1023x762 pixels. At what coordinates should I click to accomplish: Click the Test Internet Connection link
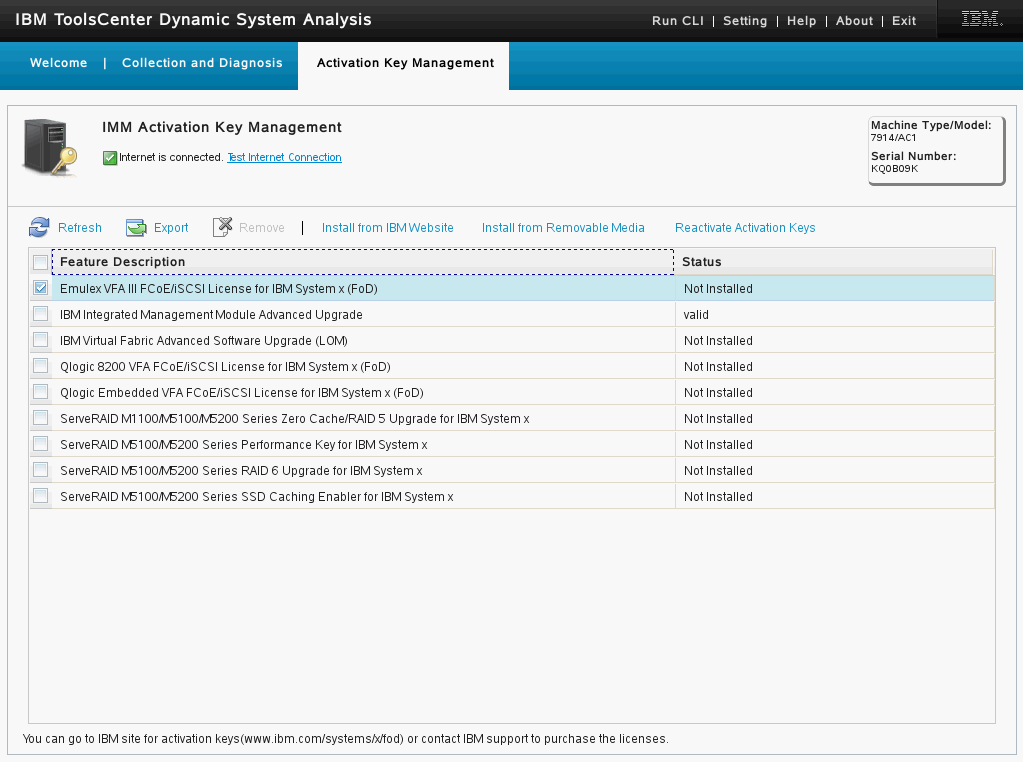click(x=284, y=158)
